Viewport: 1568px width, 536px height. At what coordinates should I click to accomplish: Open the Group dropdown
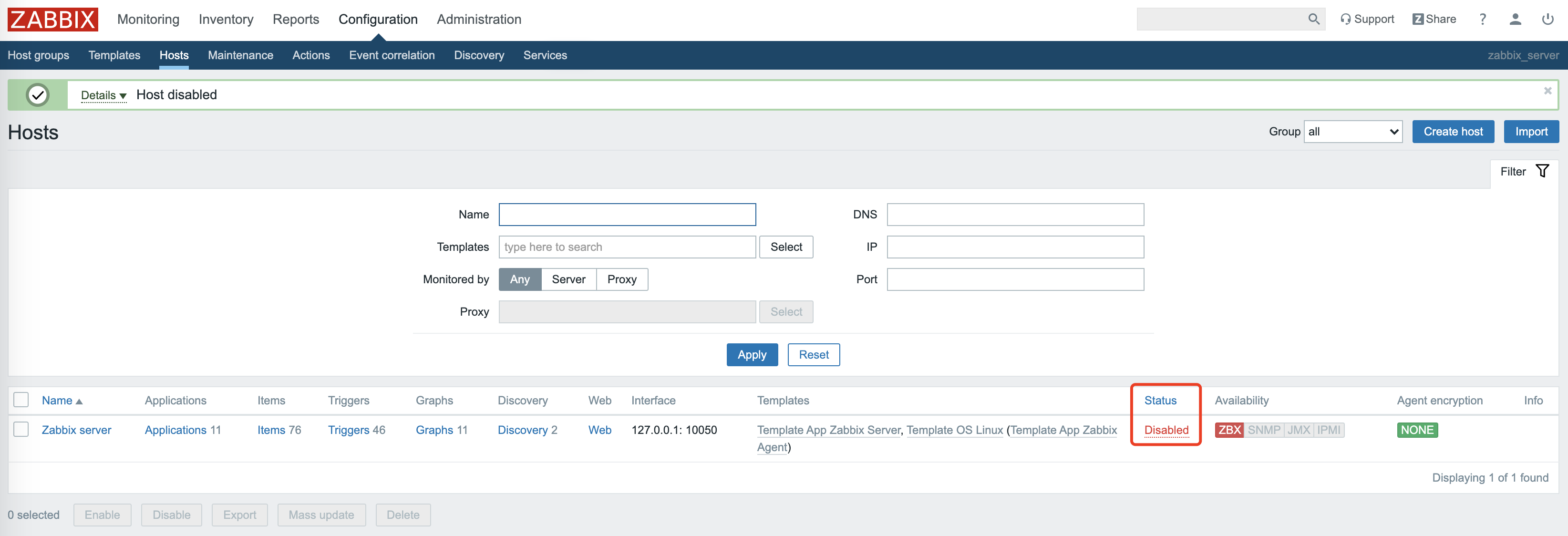click(x=1352, y=132)
